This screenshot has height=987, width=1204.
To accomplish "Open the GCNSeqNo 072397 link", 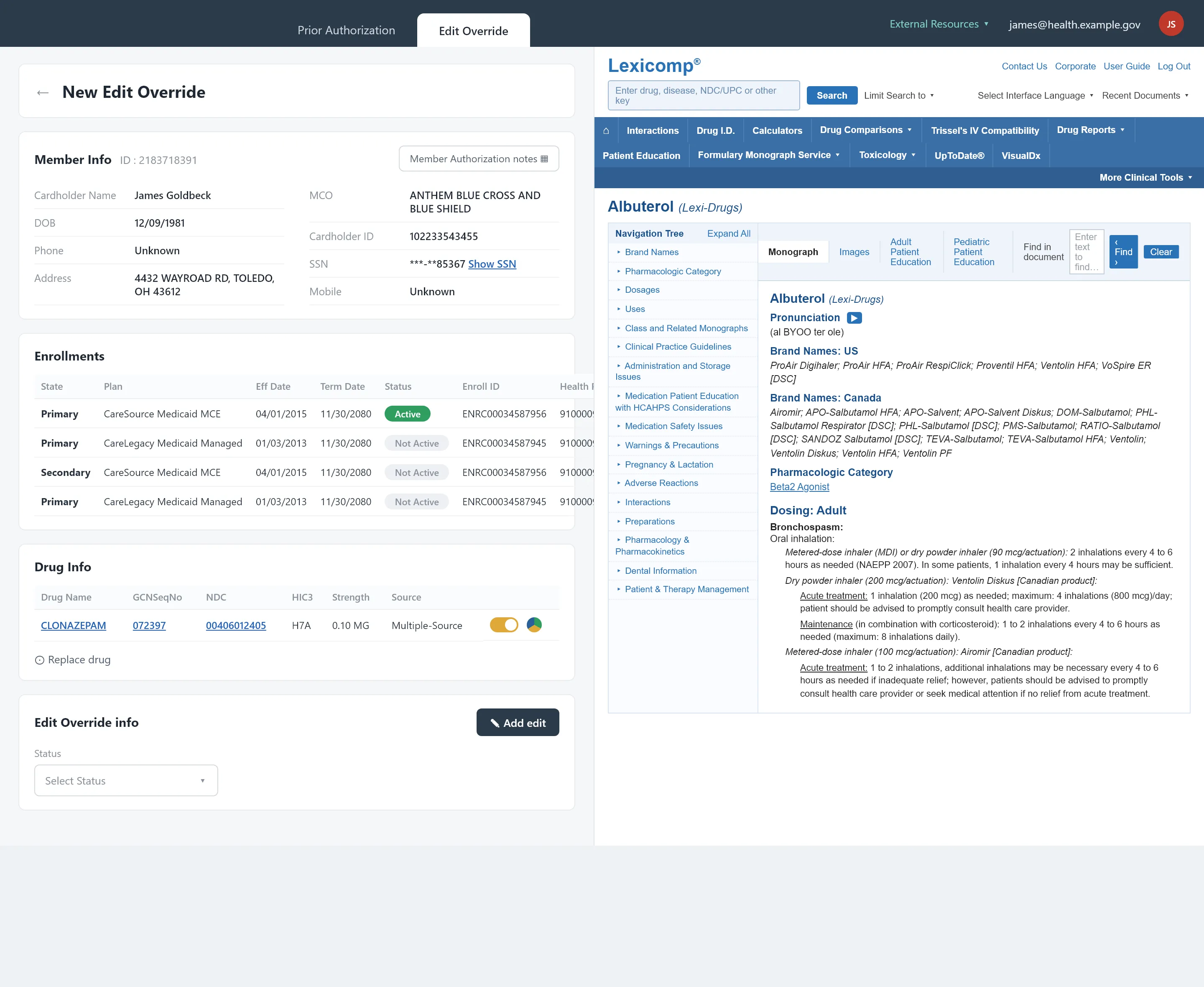I will tap(149, 625).
